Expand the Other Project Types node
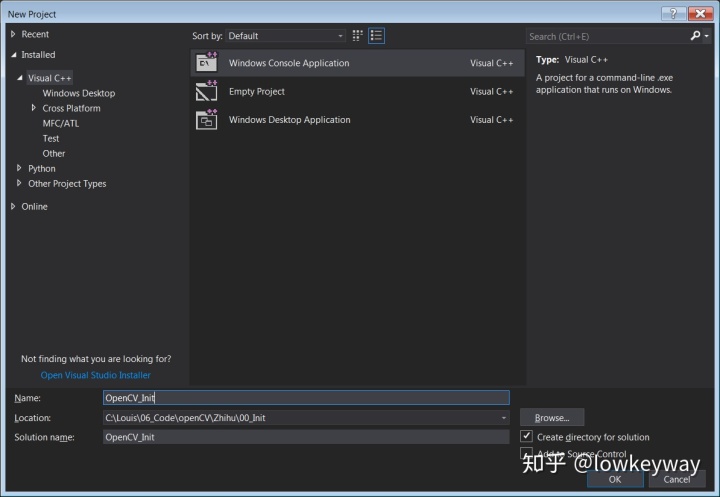 [19, 183]
